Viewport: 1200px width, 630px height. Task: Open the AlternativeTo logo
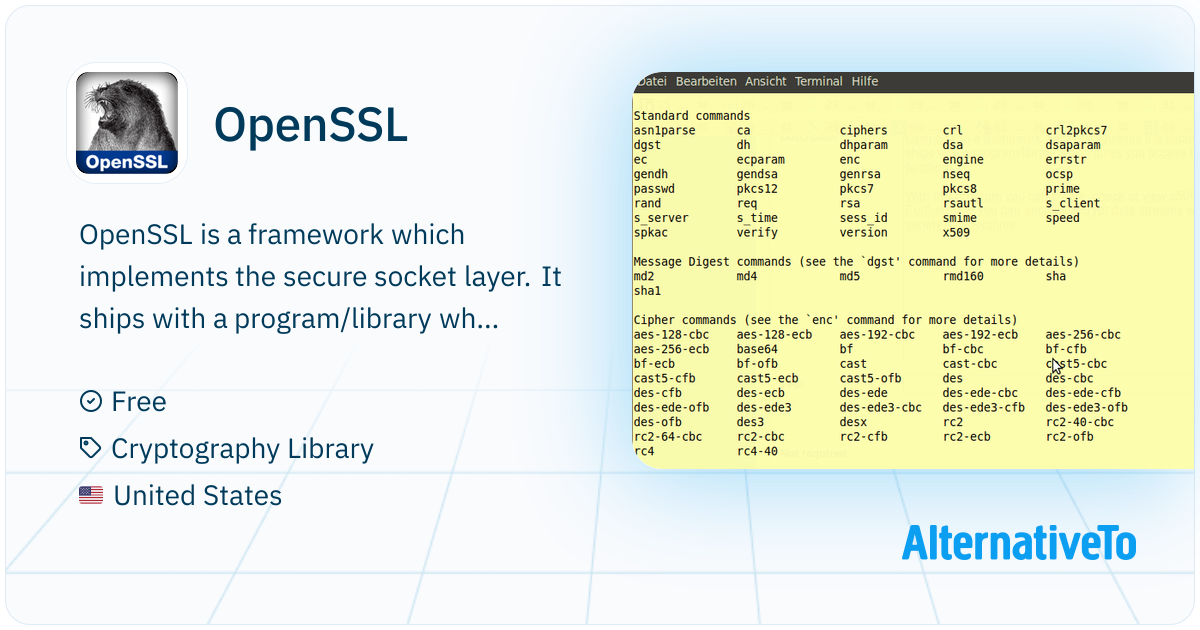coord(1019,542)
